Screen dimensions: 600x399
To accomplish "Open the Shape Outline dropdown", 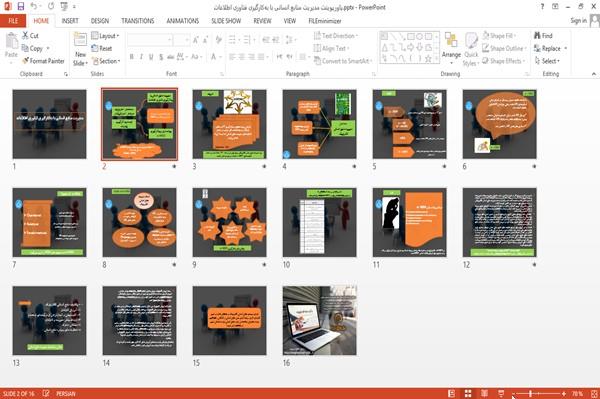I will coord(504,48).
